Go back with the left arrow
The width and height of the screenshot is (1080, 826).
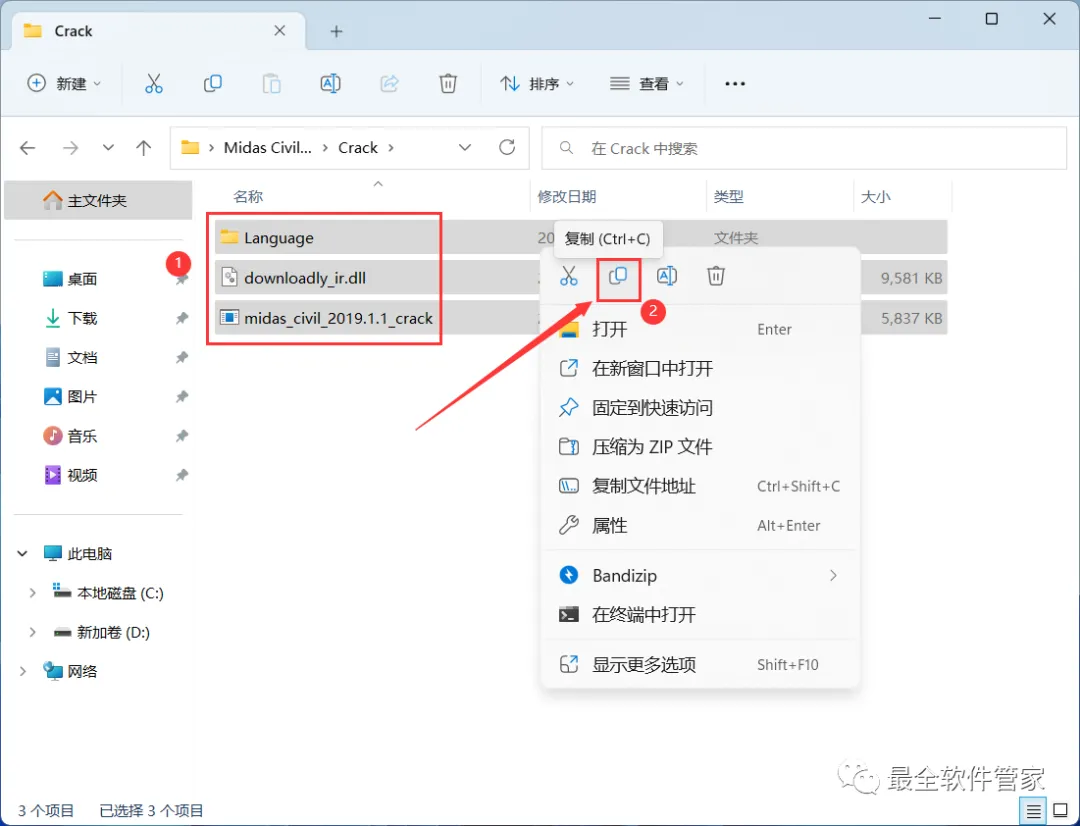point(28,147)
